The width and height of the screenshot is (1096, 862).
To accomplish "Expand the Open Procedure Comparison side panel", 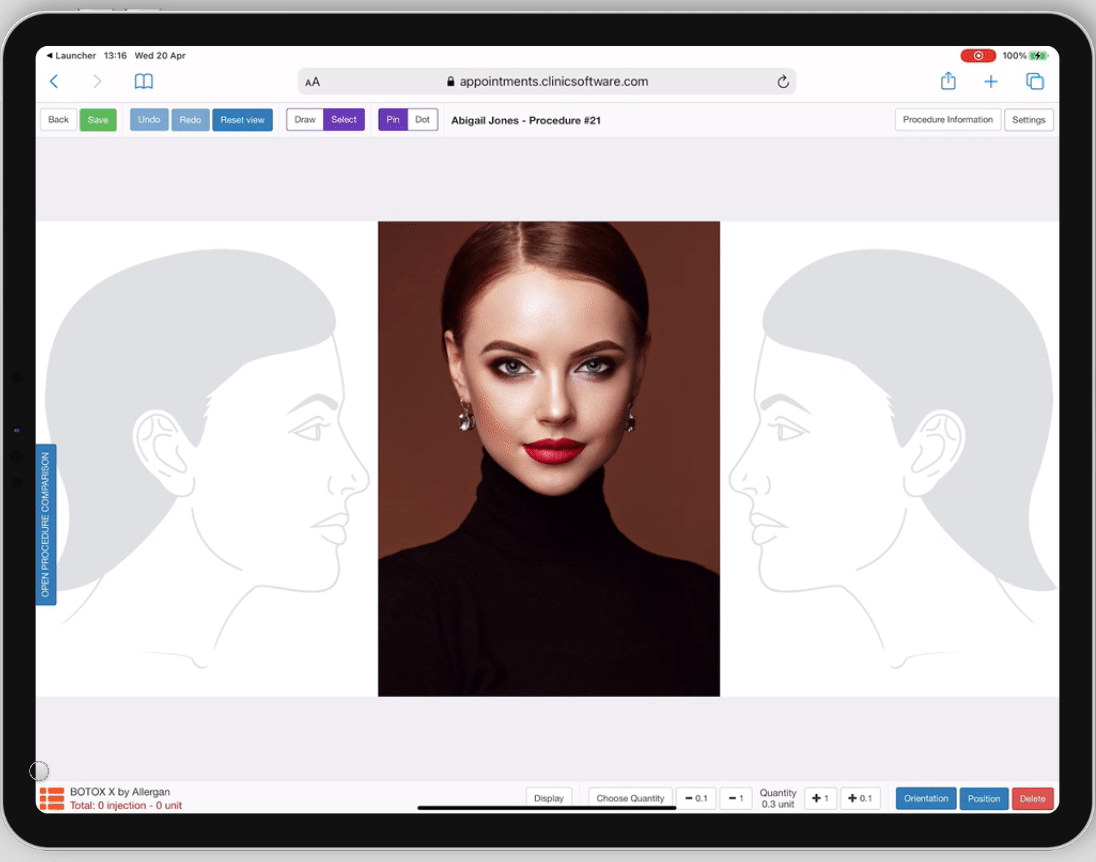I will [46, 524].
